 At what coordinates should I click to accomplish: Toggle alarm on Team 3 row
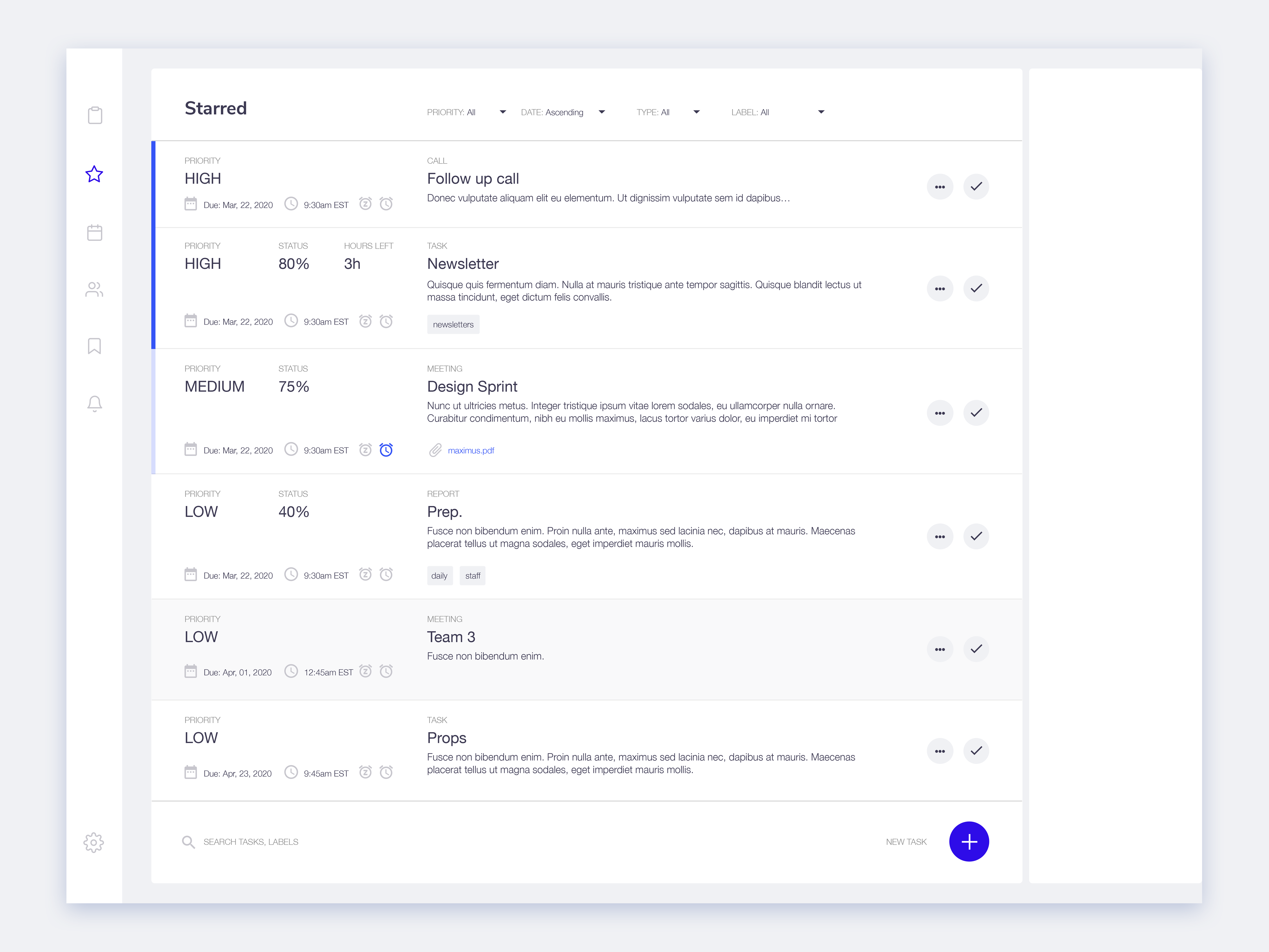pos(387,671)
